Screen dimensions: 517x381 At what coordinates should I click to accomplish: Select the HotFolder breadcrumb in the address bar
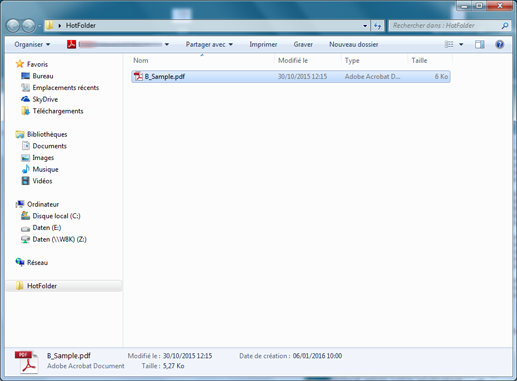click(x=81, y=25)
